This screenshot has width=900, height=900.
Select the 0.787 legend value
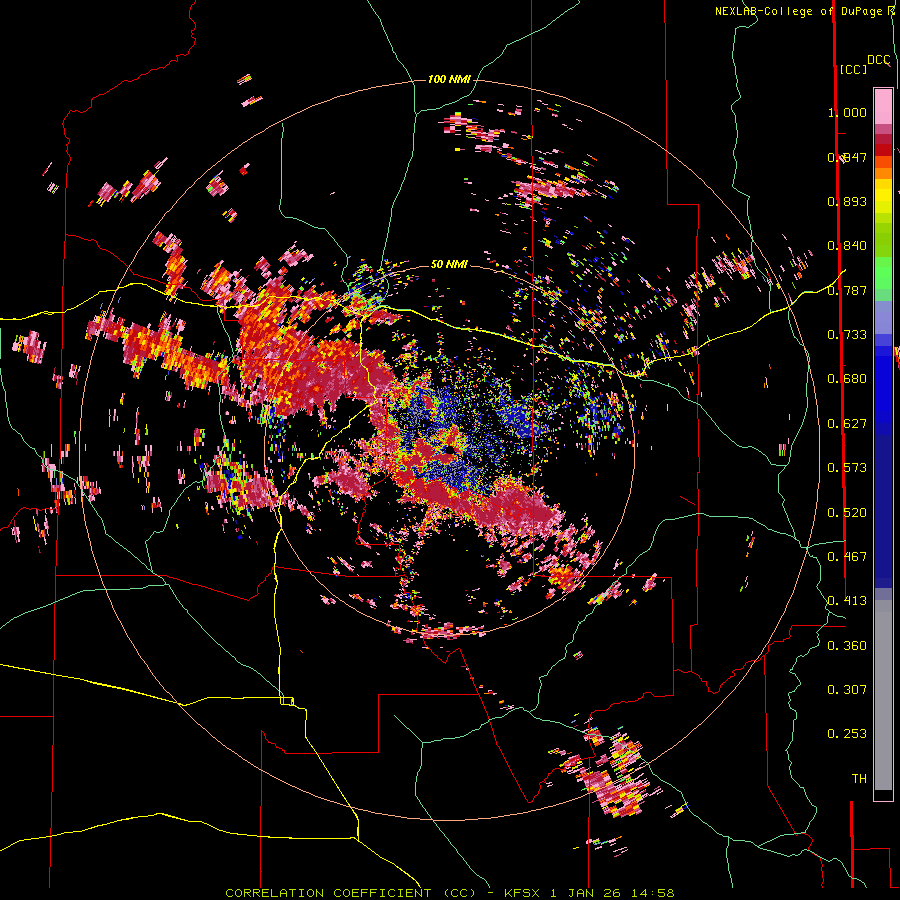pyautogui.click(x=847, y=290)
